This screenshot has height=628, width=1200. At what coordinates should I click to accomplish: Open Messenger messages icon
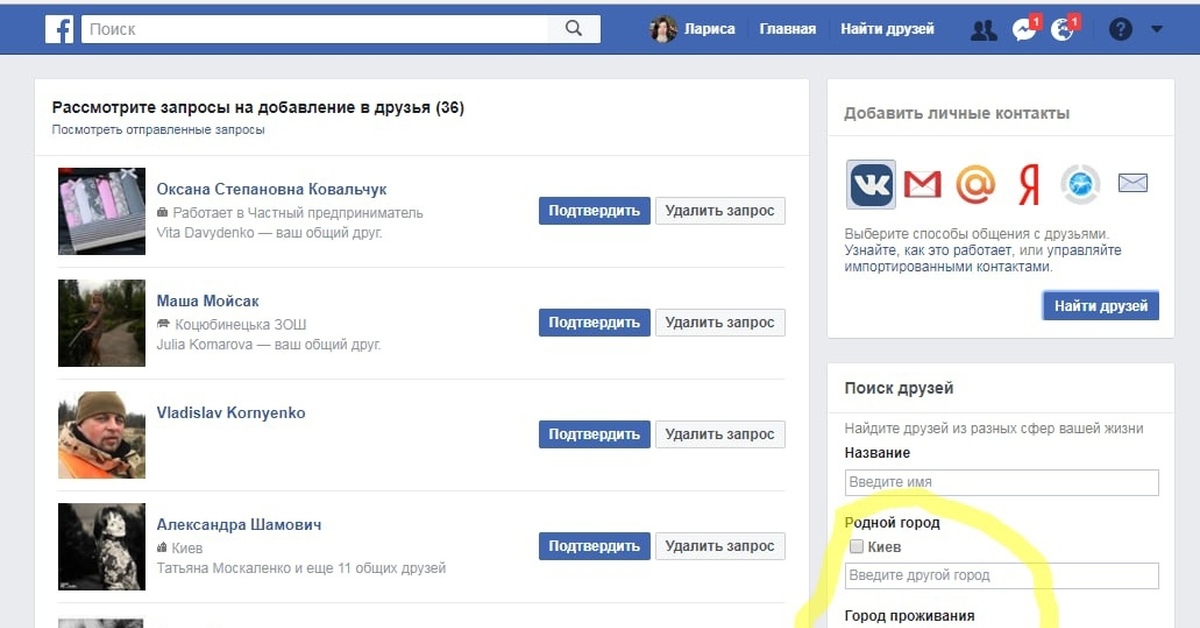pos(1024,30)
